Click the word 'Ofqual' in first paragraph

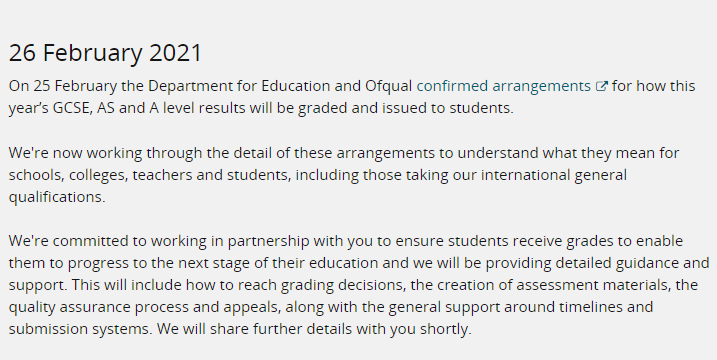389,86
